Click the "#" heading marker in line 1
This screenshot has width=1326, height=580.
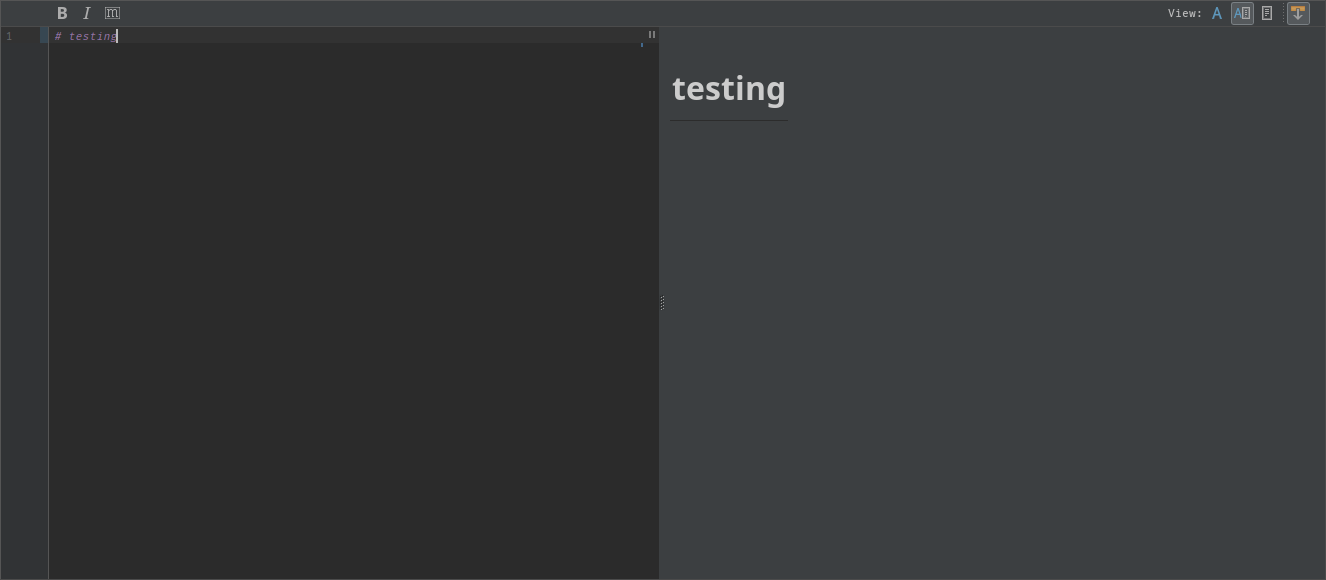58,36
